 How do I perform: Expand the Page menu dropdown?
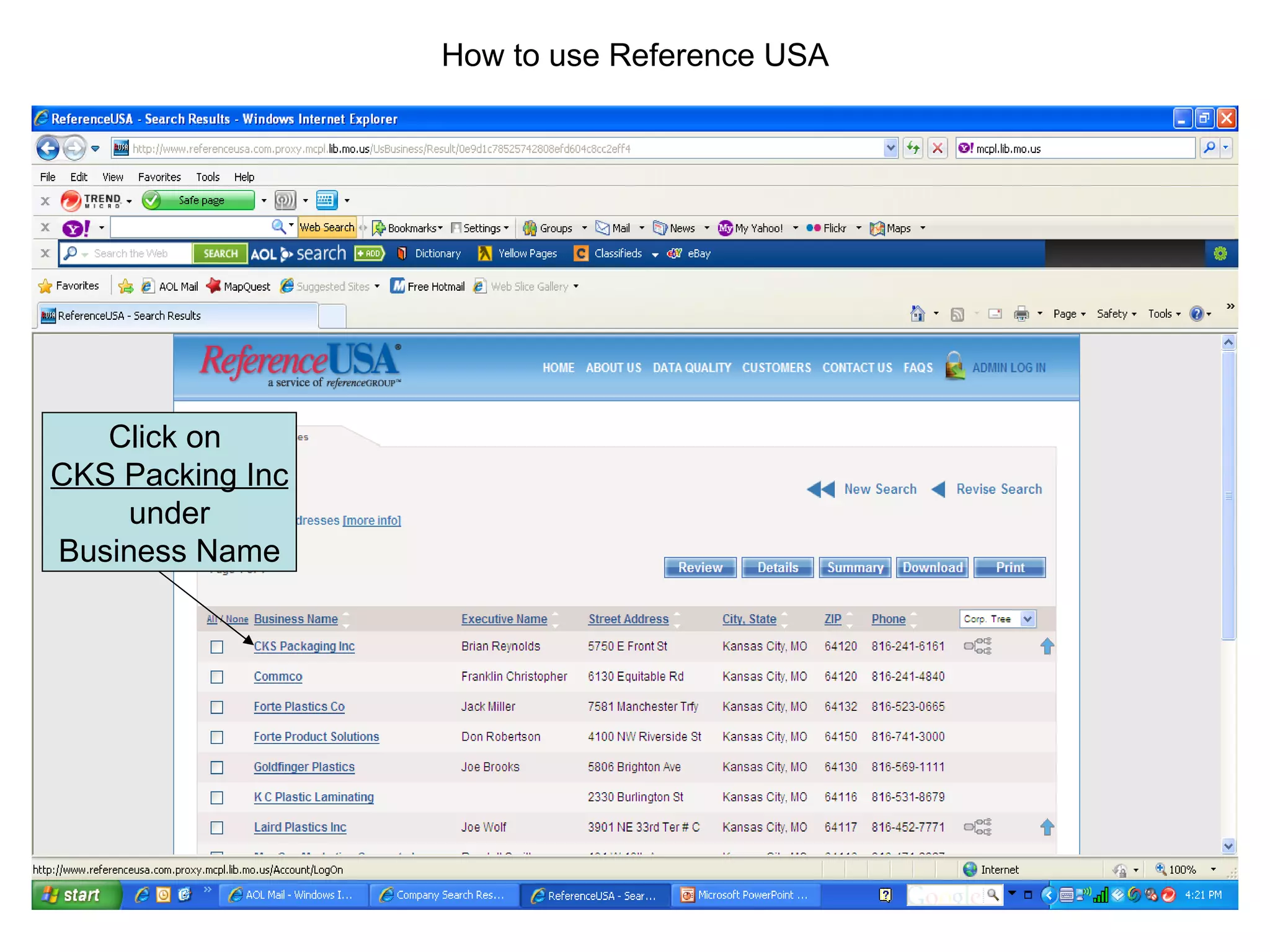[1070, 314]
